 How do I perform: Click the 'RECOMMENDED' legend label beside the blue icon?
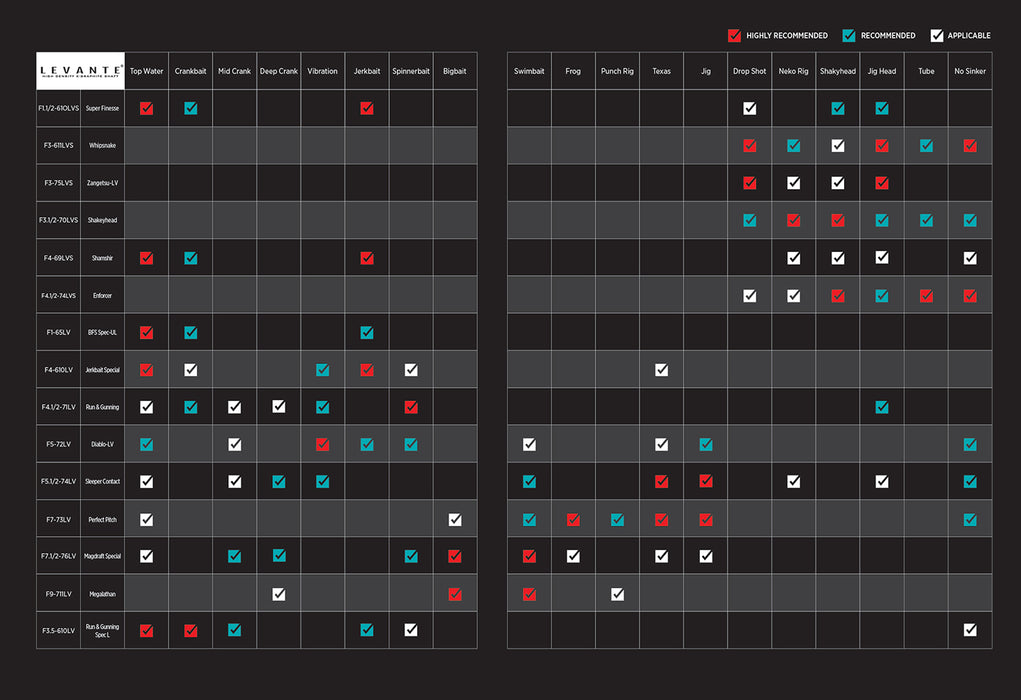click(888, 35)
